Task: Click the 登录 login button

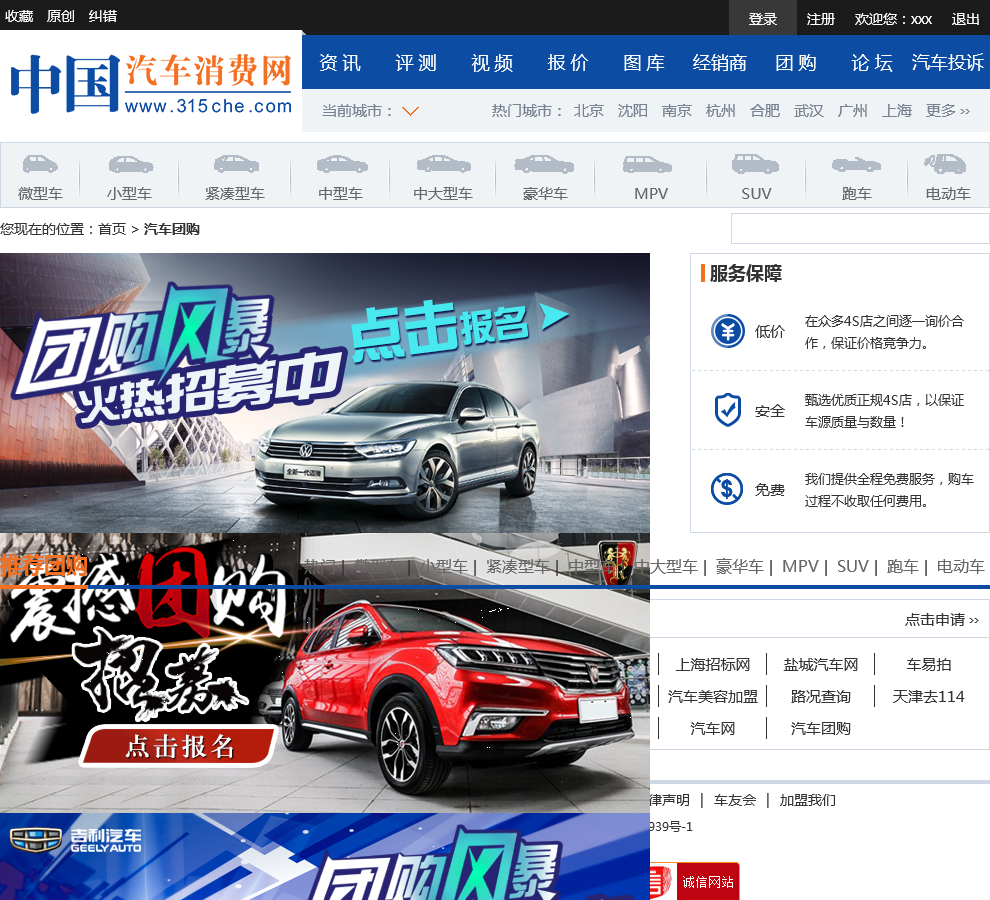Action: coord(763,19)
